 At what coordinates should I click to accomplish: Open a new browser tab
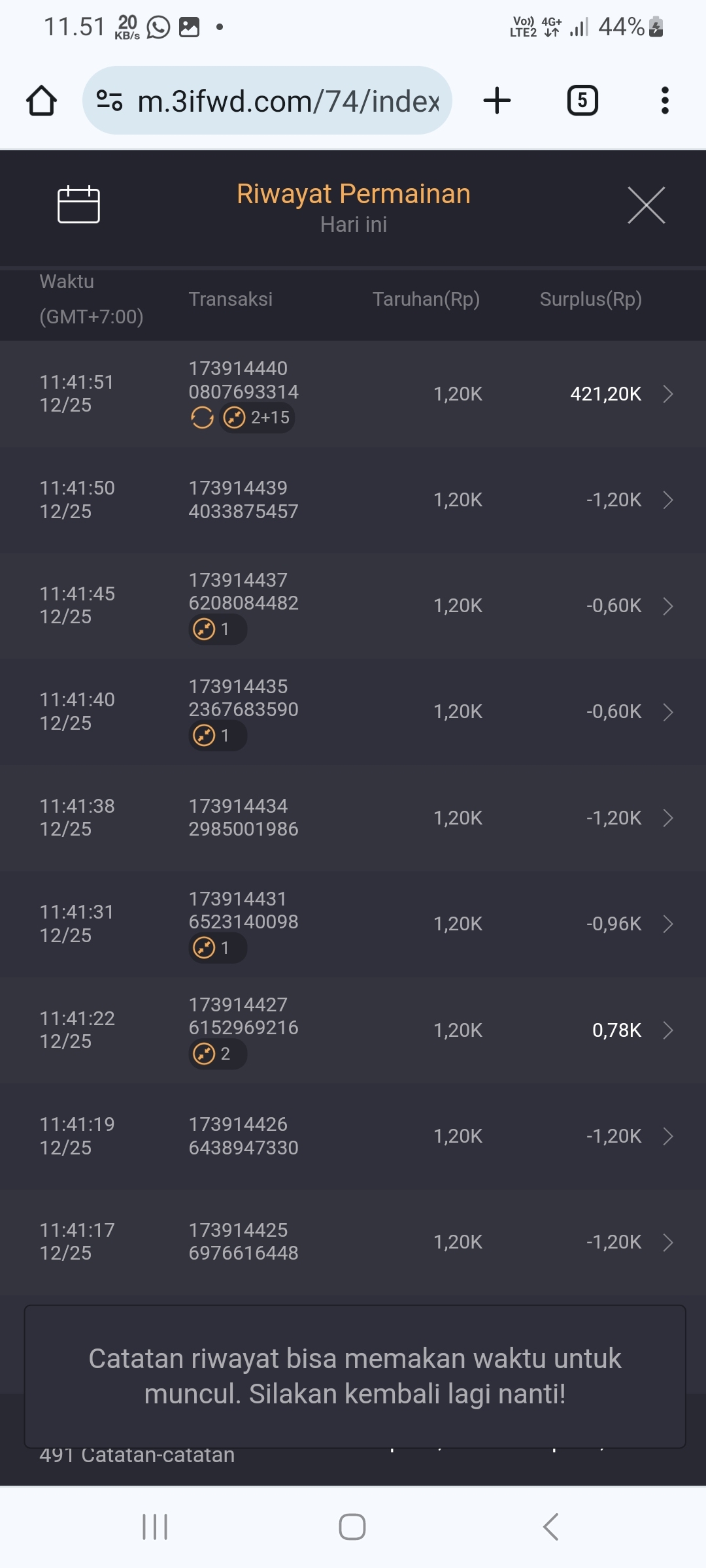tap(497, 101)
